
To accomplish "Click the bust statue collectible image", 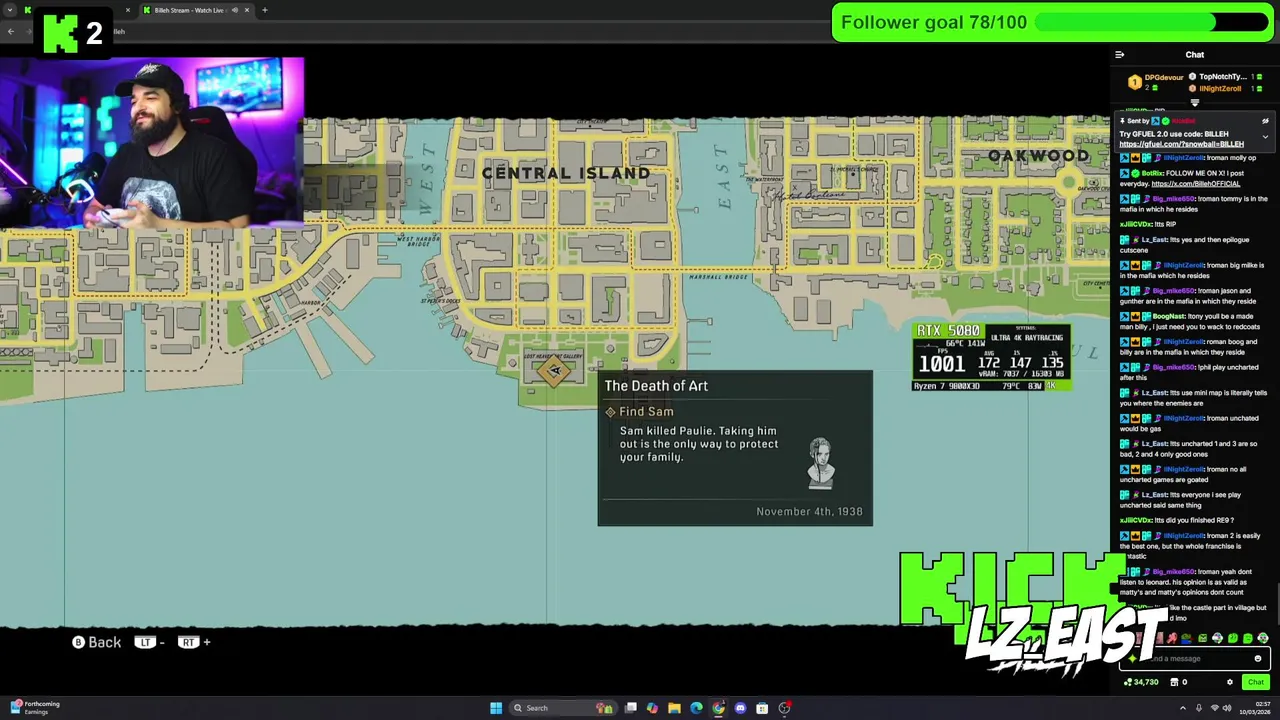I will click(821, 463).
